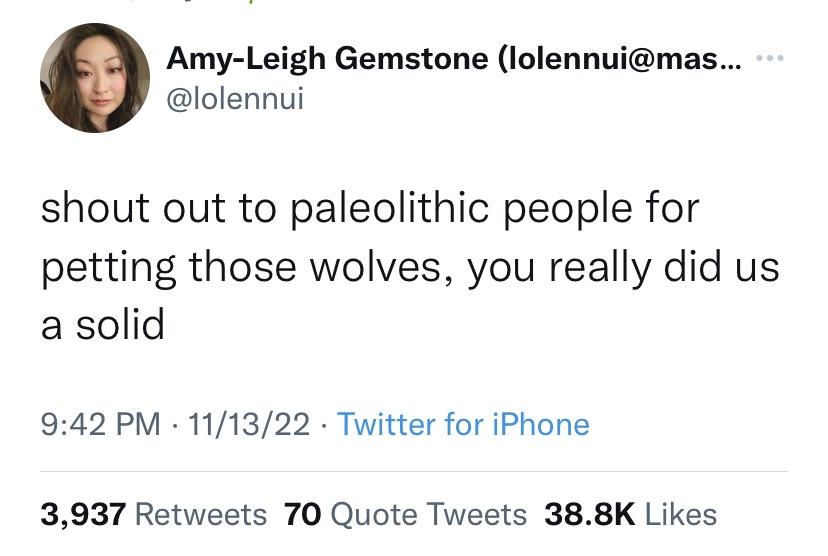Image resolution: width=828 pixels, height=556 pixels.
Task: Show who liked via Likes label
Action: click(681, 514)
